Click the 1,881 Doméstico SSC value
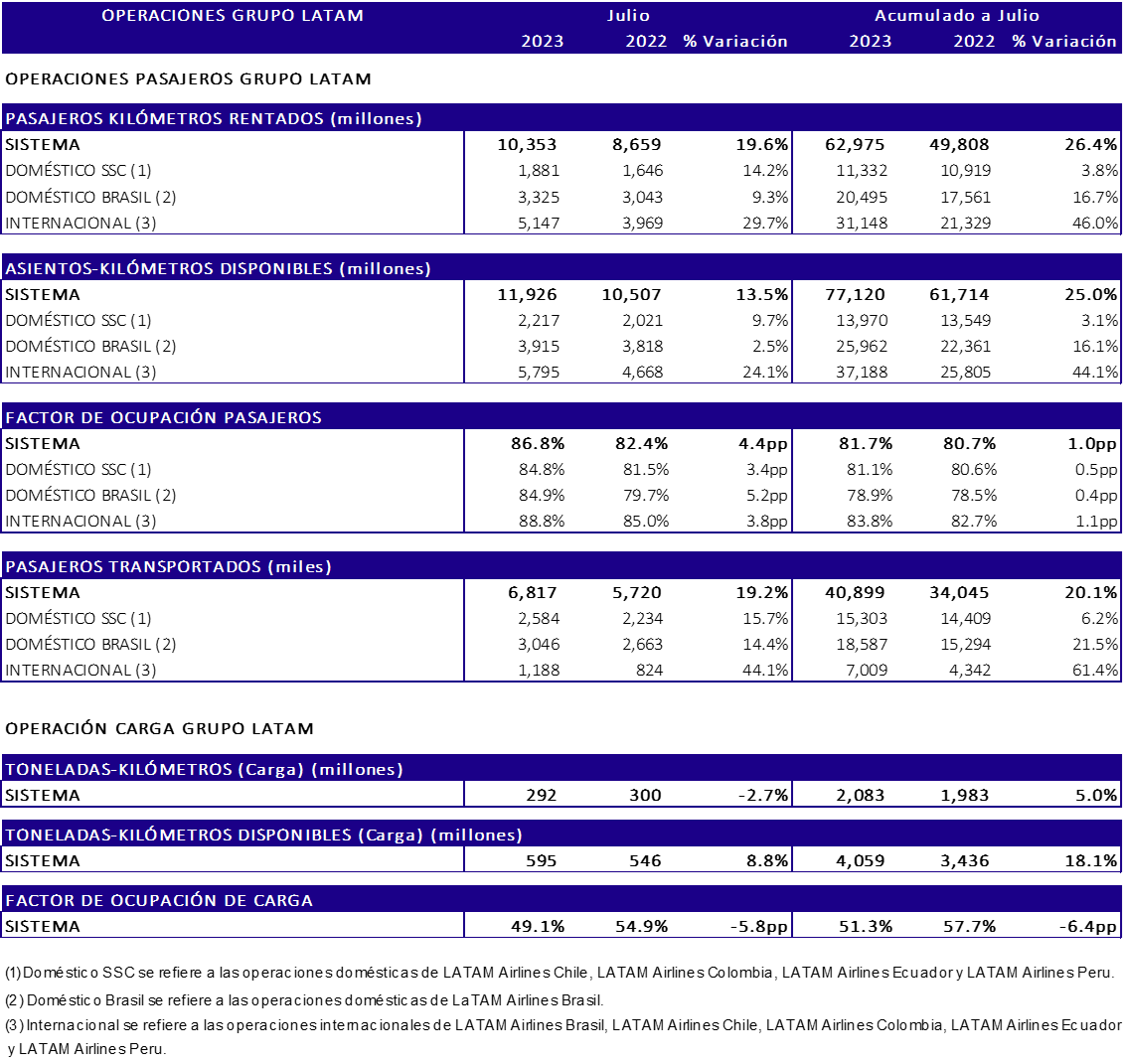Viewport: 1123px width, 1064px height. coord(539,171)
